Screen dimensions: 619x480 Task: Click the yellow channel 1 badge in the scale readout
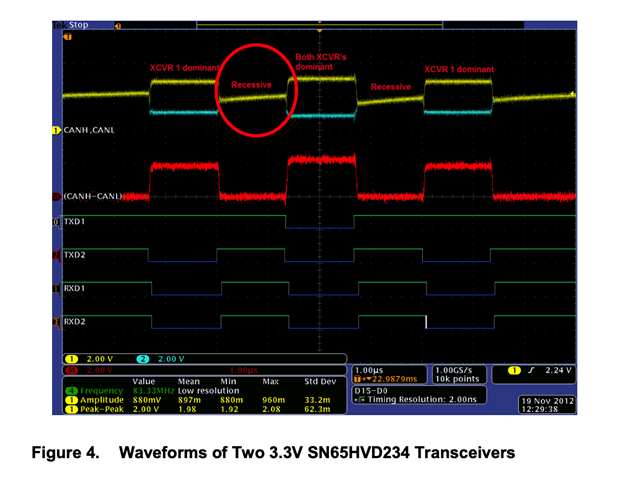pyautogui.click(x=72, y=359)
